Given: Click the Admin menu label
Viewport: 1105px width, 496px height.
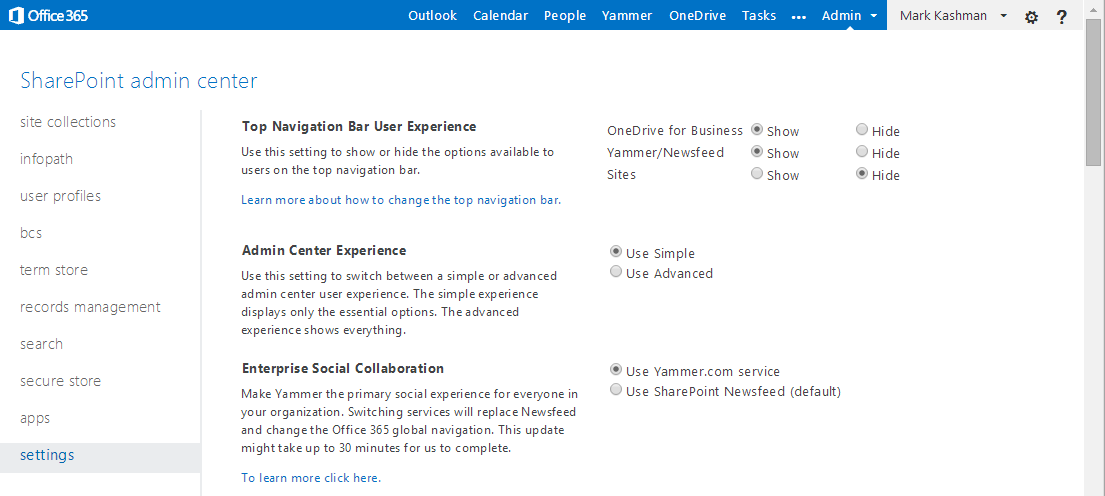Looking at the screenshot, I should pyautogui.click(x=841, y=16).
